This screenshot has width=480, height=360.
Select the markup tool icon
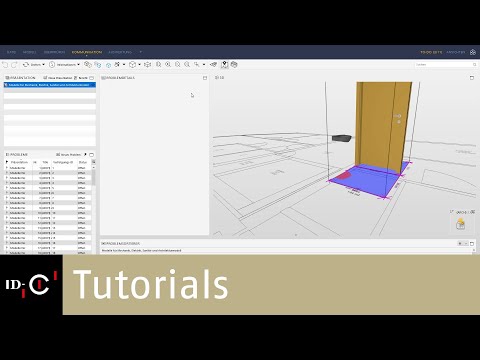point(117,64)
